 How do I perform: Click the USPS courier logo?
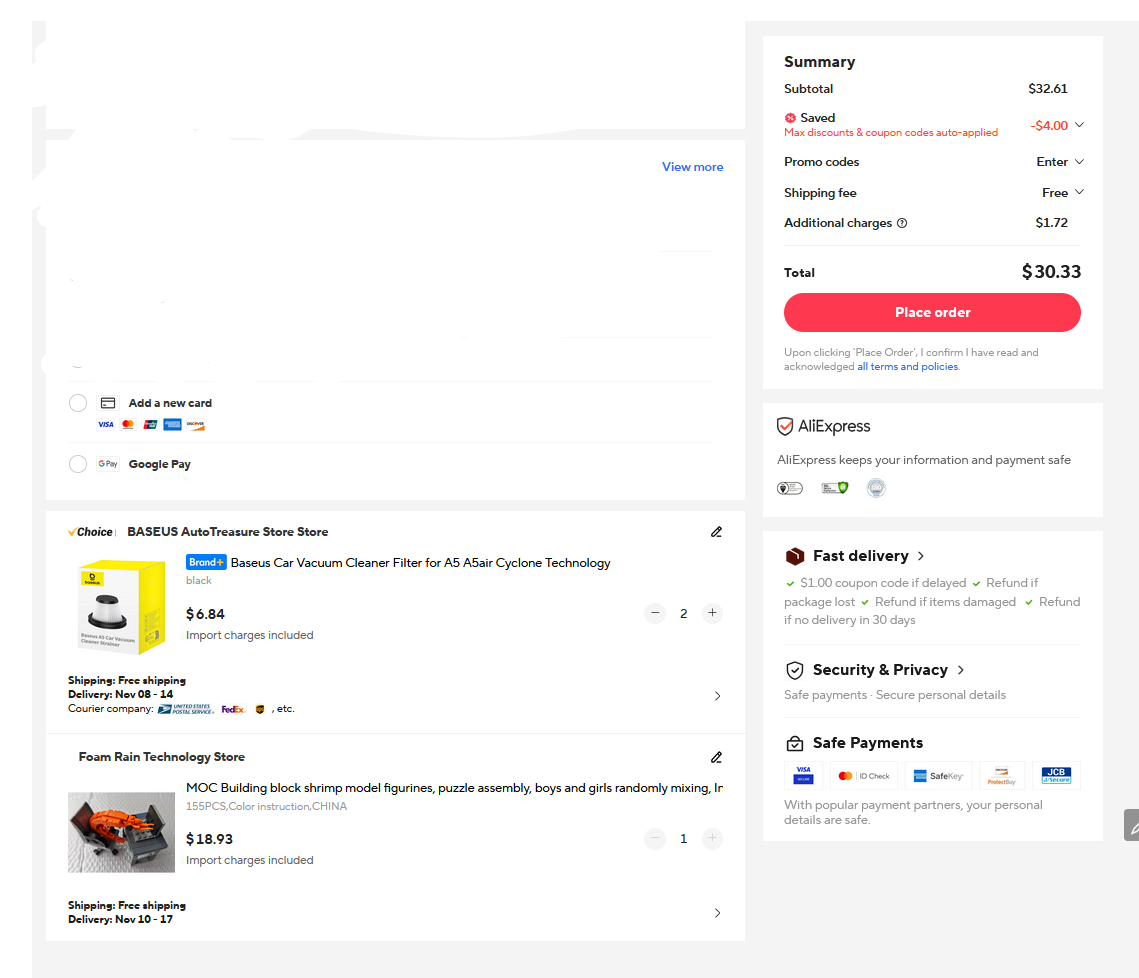tap(186, 709)
